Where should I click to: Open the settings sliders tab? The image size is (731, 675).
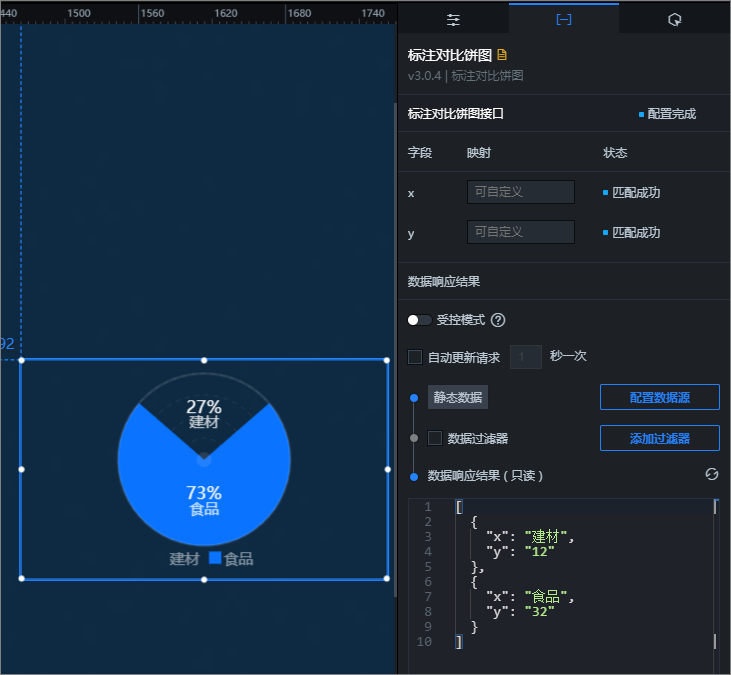(x=453, y=20)
